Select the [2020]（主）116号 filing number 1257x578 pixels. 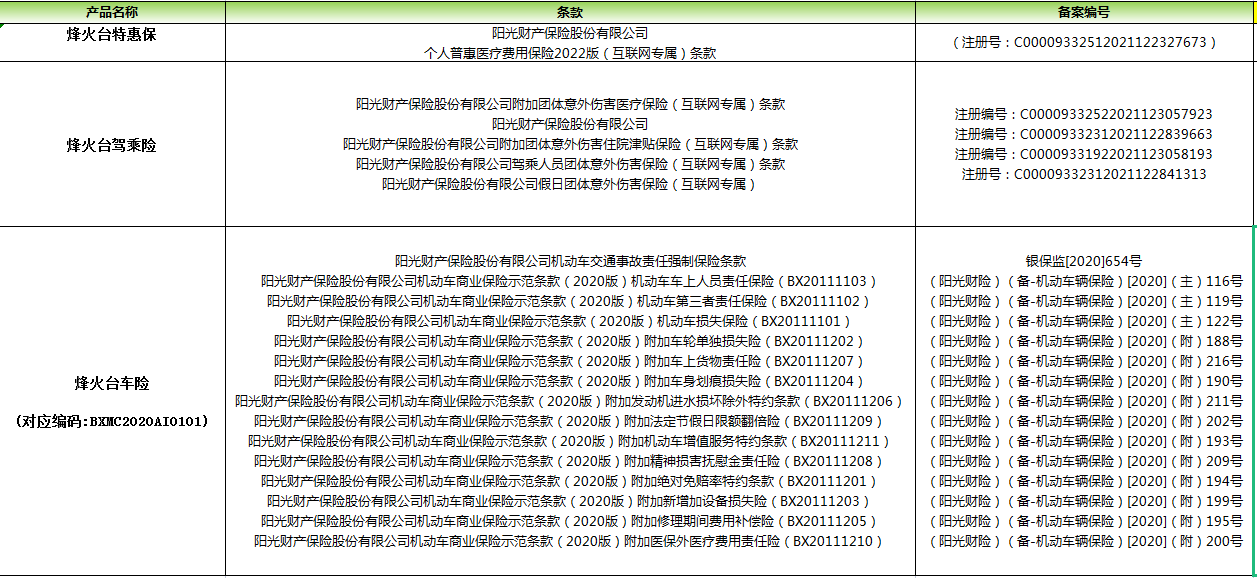click(x=1084, y=281)
